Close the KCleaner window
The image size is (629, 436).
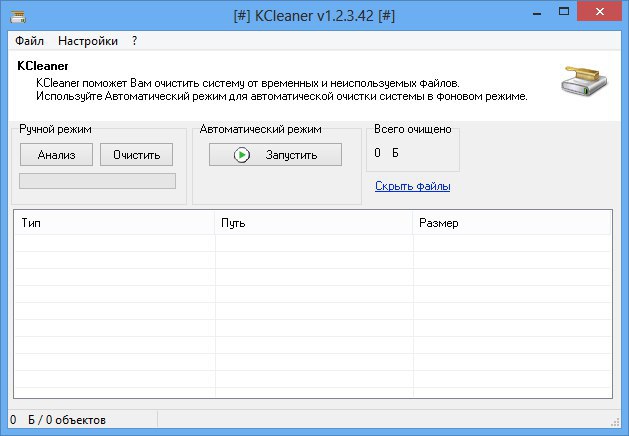pos(600,12)
